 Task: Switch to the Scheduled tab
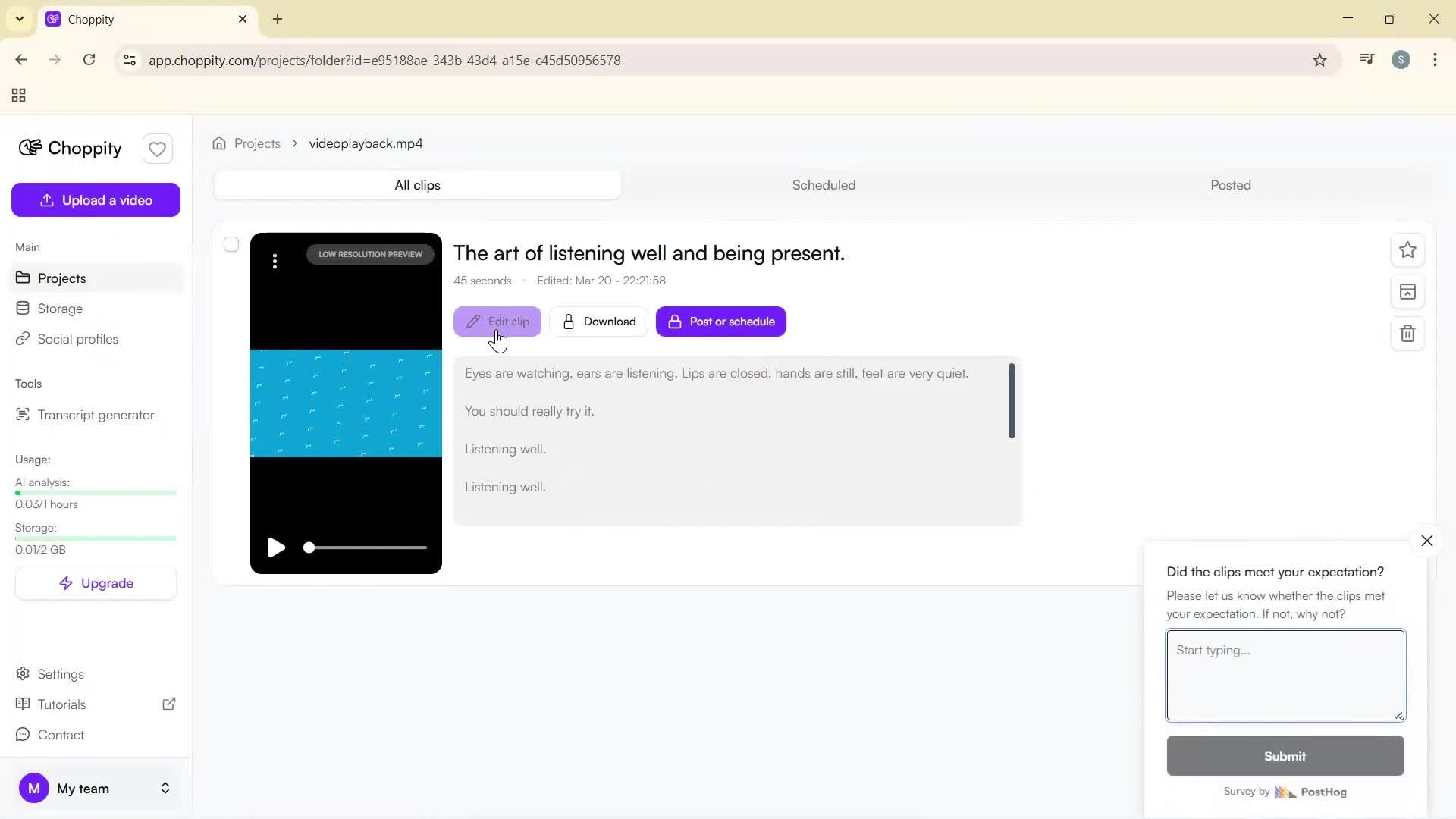click(x=824, y=185)
